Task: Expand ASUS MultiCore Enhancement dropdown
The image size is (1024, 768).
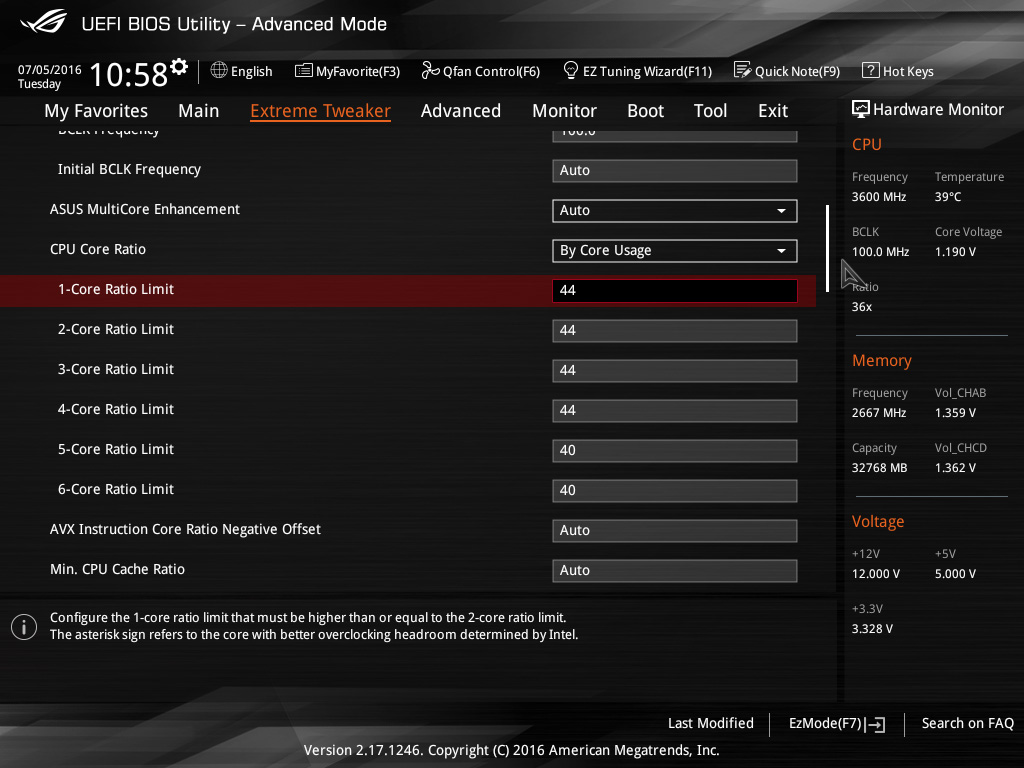Action: point(675,210)
